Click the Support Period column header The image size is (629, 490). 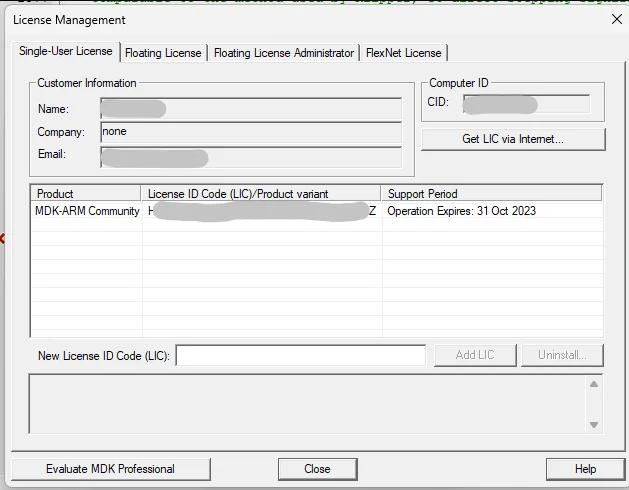(491, 193)
